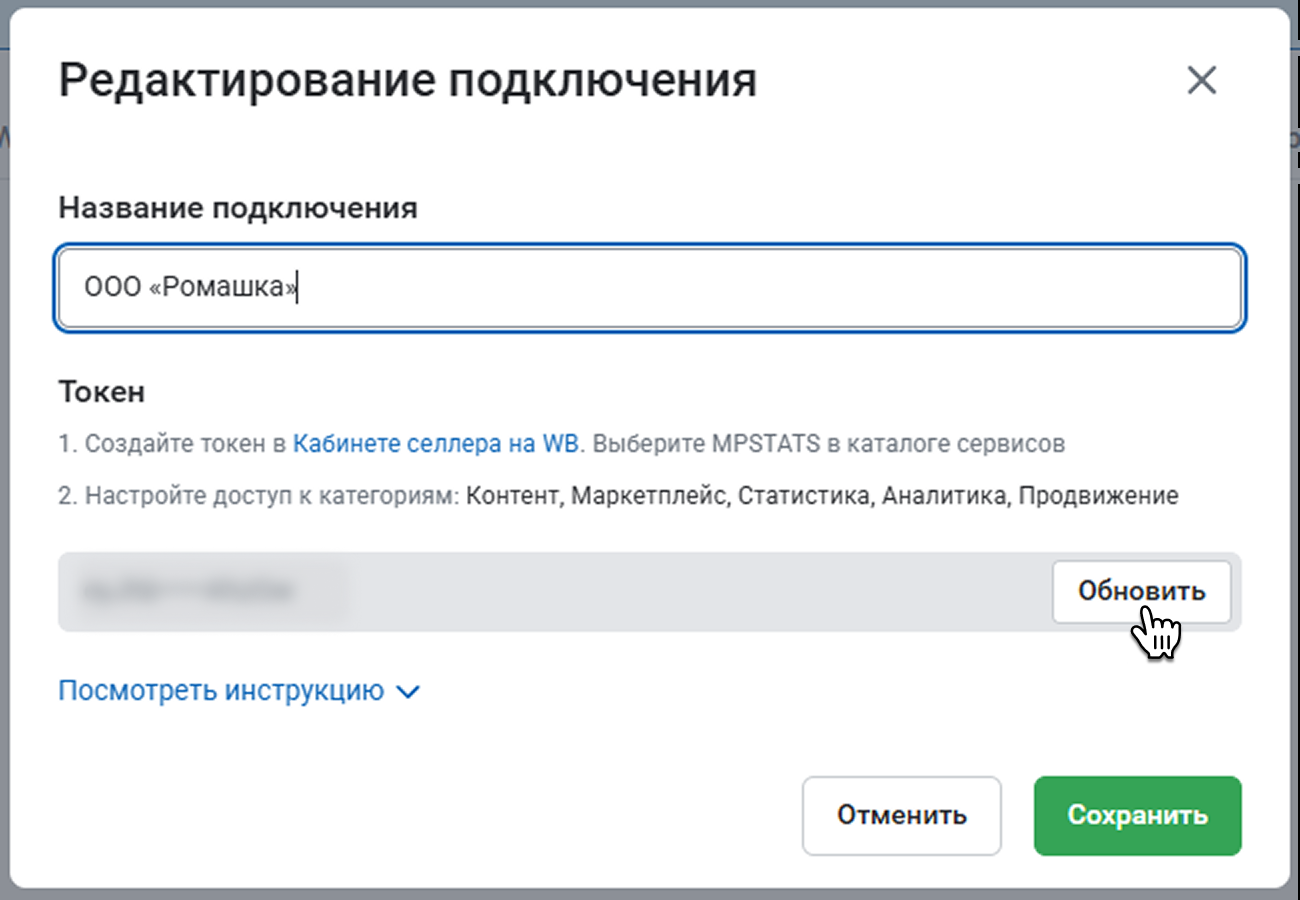This screenshot has width=1300, height=900.
Task: Save changes with the Сохранить button
Action: click(x=1137, y=815)
